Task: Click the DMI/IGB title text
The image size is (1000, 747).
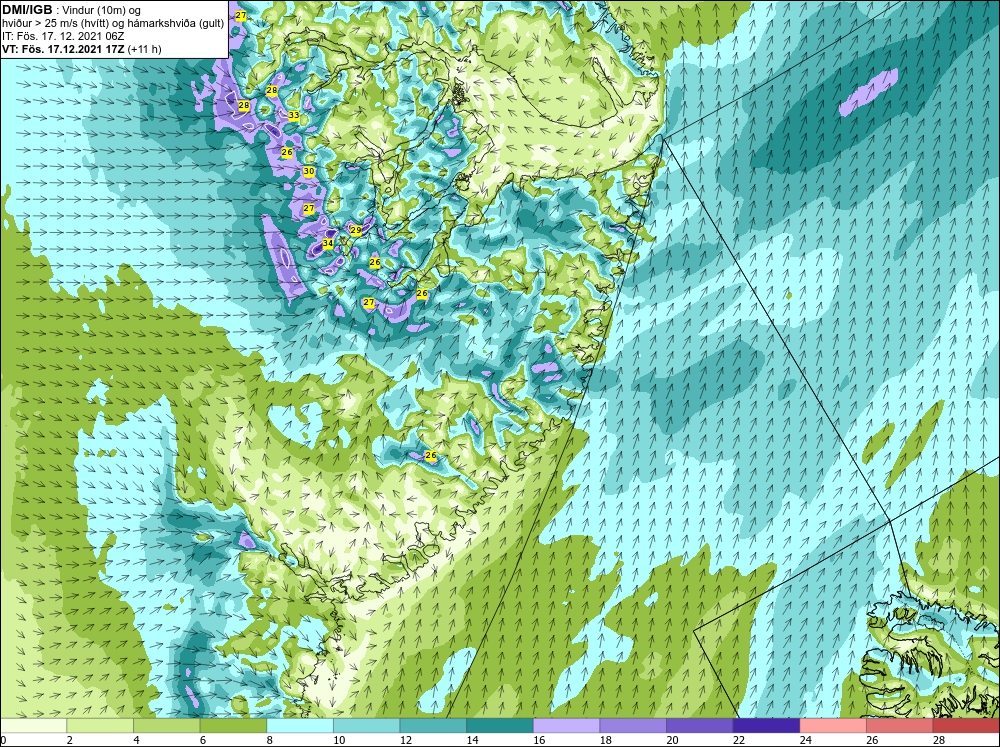Action: 27,10
